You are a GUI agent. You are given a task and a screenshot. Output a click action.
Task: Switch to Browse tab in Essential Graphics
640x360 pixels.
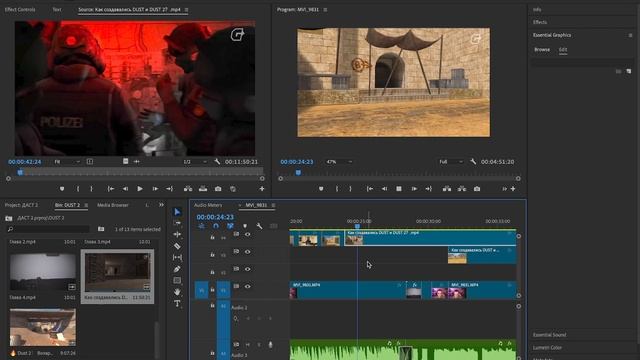click(x=542, y=49)
